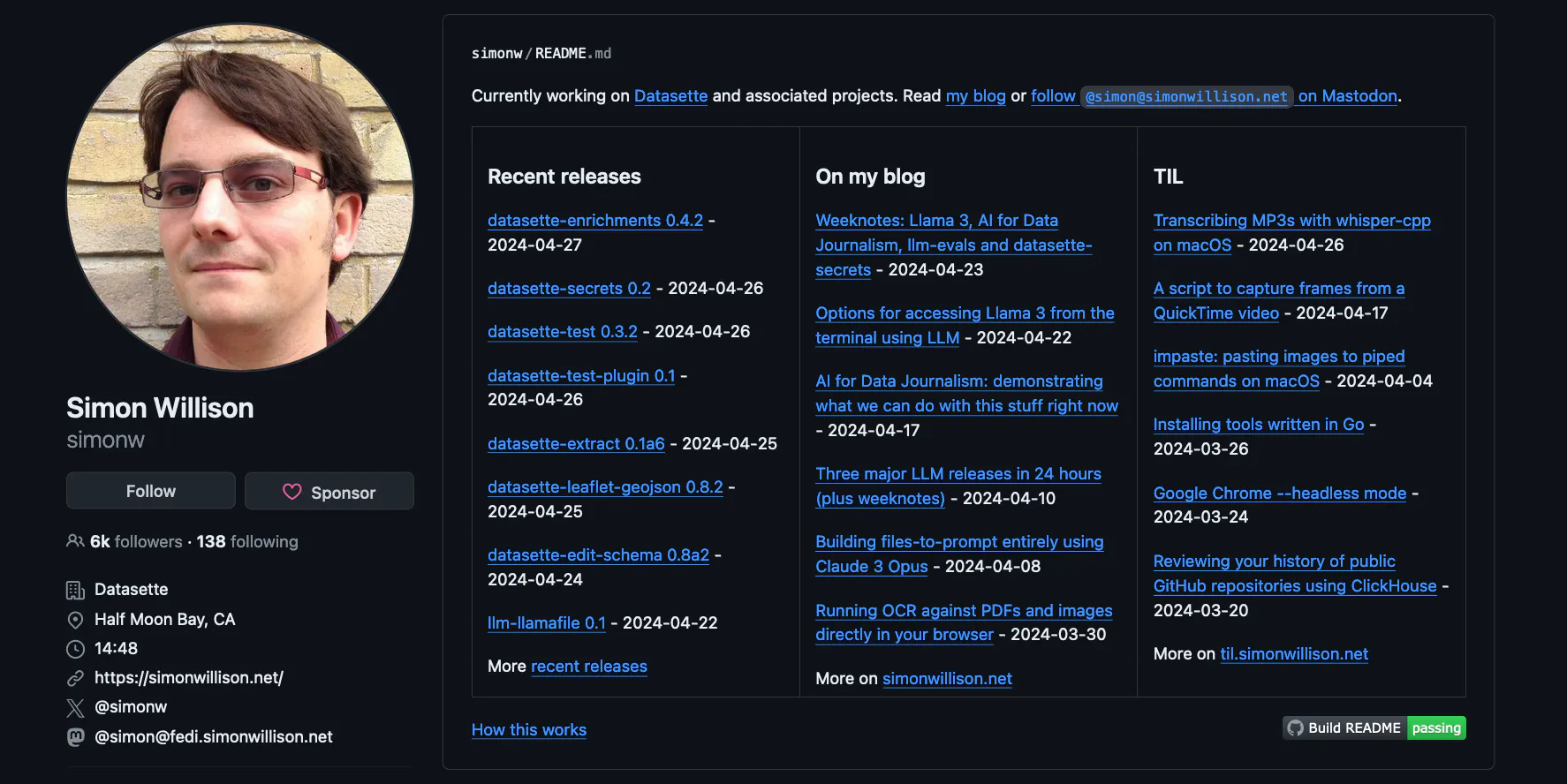The height and width of the screenshot is (784, 1567).
Task: Open 'Google Chrome --headless mode' TIL
Action: 1280,494
